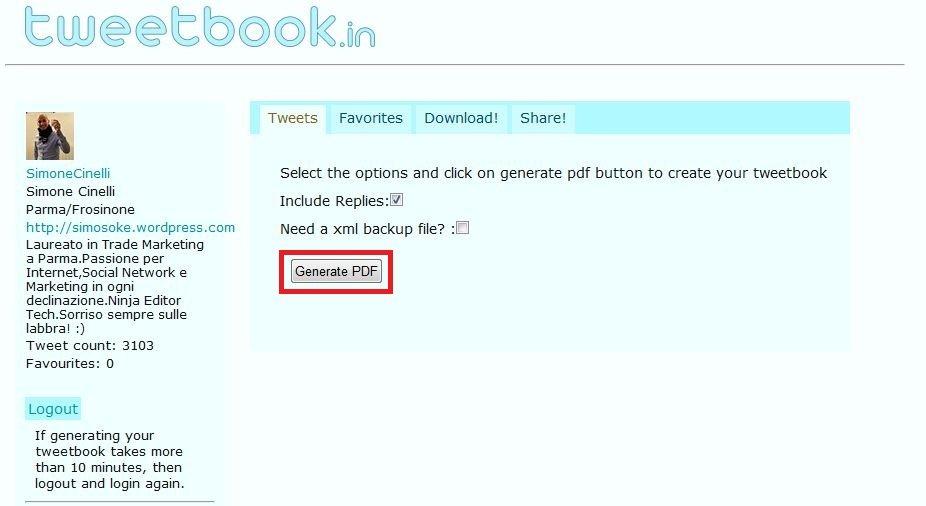926x506 pixels.
Task: Go to the Share! tab
Action: click(543, 118)
